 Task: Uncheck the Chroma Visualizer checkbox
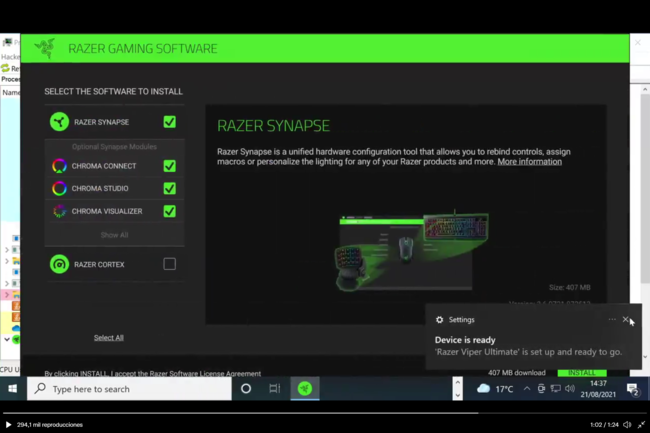click(x=170, y=211)
